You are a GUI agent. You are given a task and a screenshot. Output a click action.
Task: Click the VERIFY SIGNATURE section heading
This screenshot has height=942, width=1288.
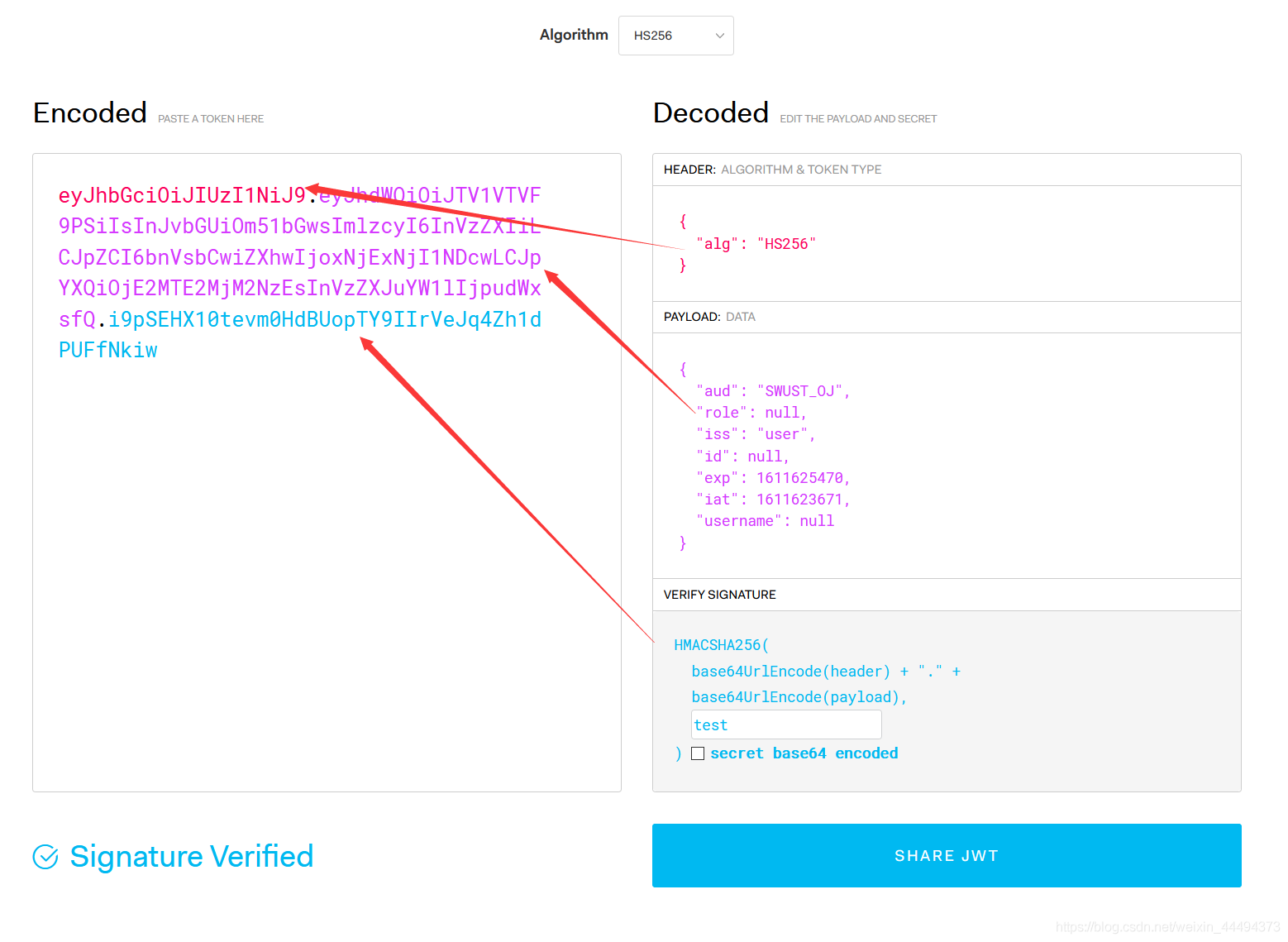tap(719, 595)
